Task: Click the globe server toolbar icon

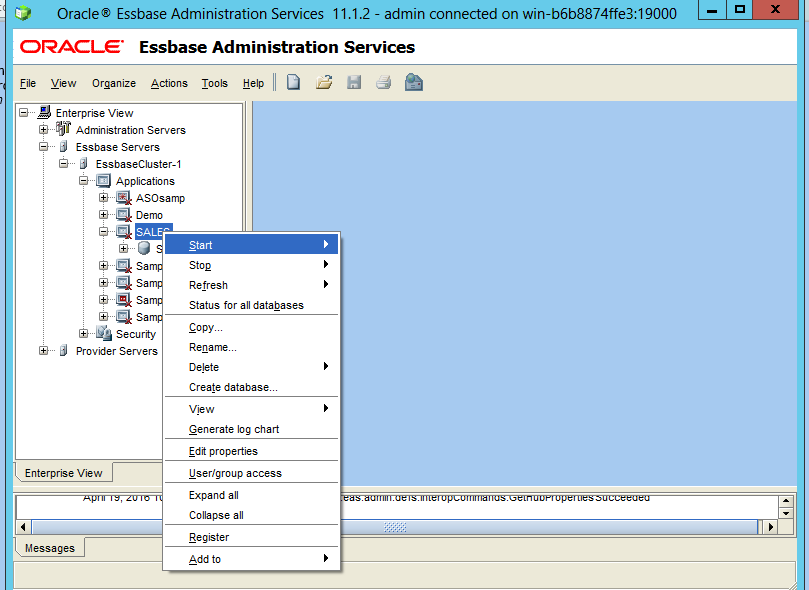Action: [414, 83]
